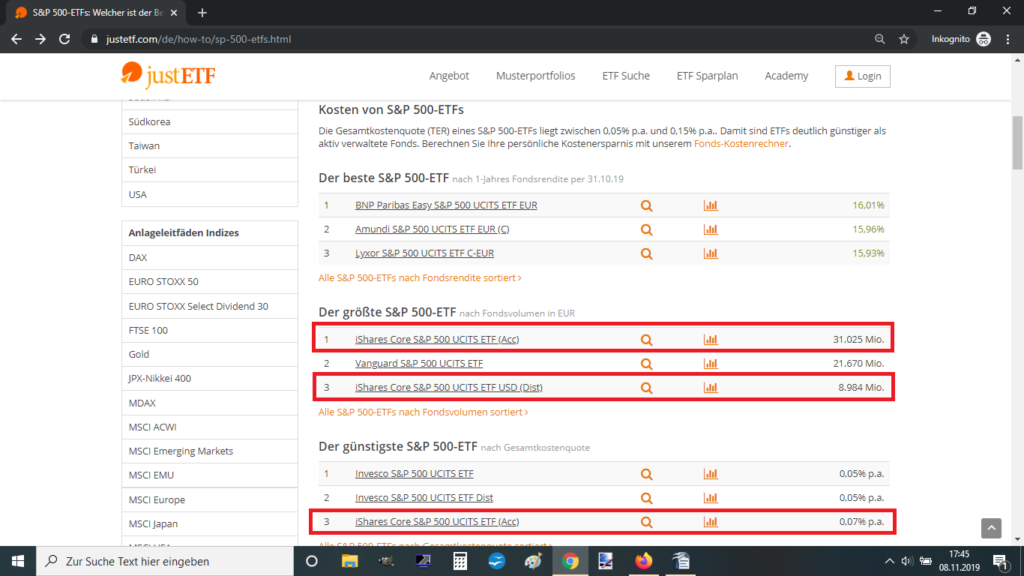This screenshot has width=1024, height=576.
Task: Open a new browser tab
Action: 202,12
